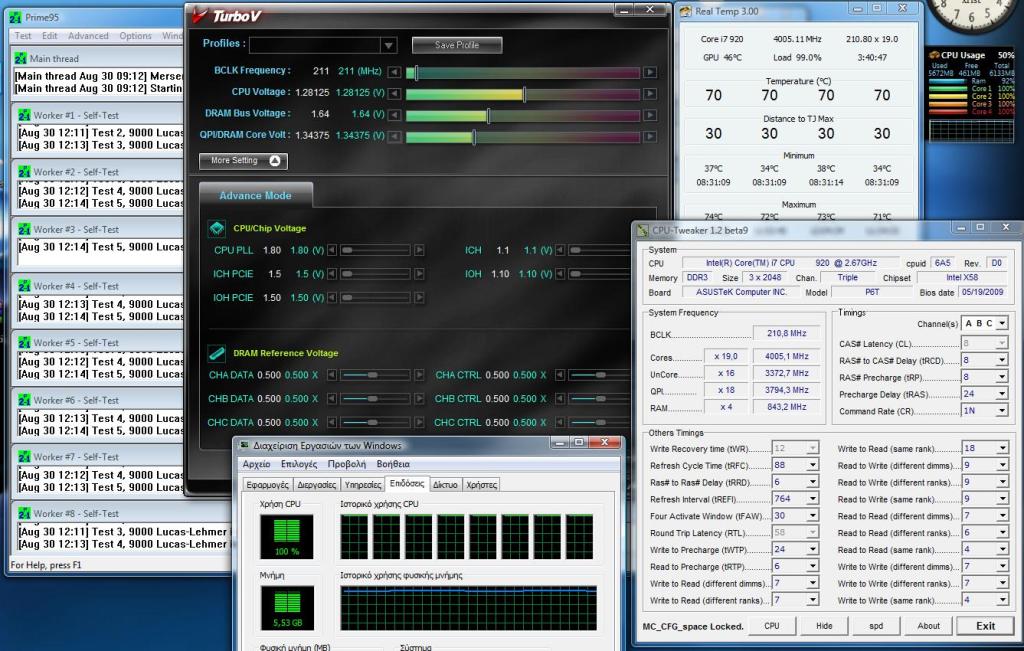1024x651 pixels.
Task: Click the CPU/Chip Voltage section icon in TurboV
Action: point(216,228)
